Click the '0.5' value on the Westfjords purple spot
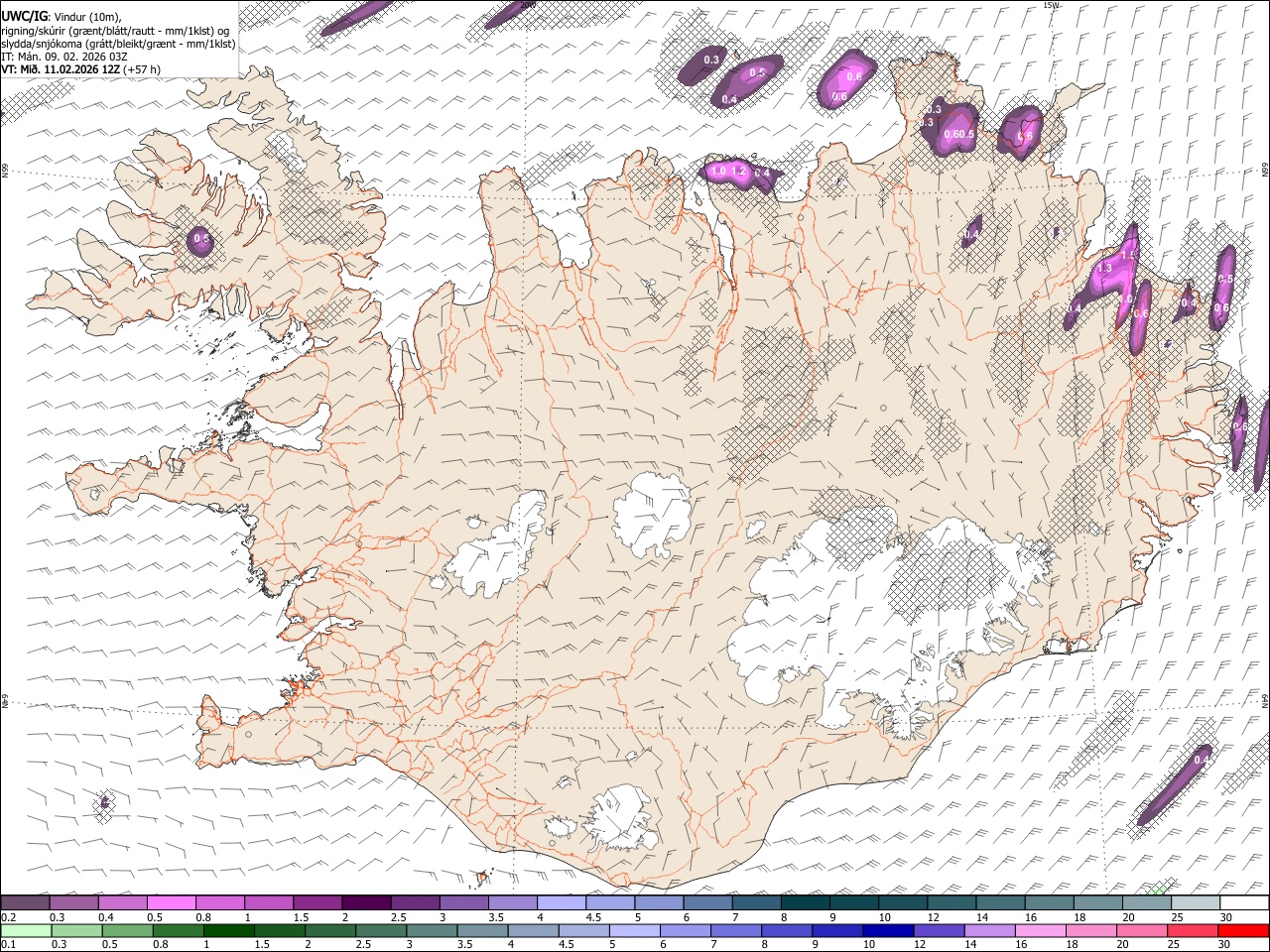This screenshot has width=1270, height=952. coord(201,239)
